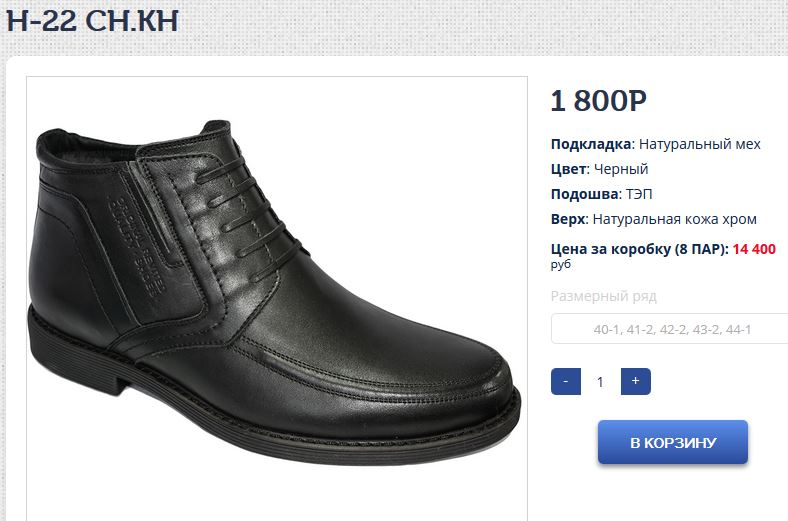Image resolution: width=788 pixels, height=521 pixels.
Task: Click the ТЭП sole value
Action: [640, 194]
